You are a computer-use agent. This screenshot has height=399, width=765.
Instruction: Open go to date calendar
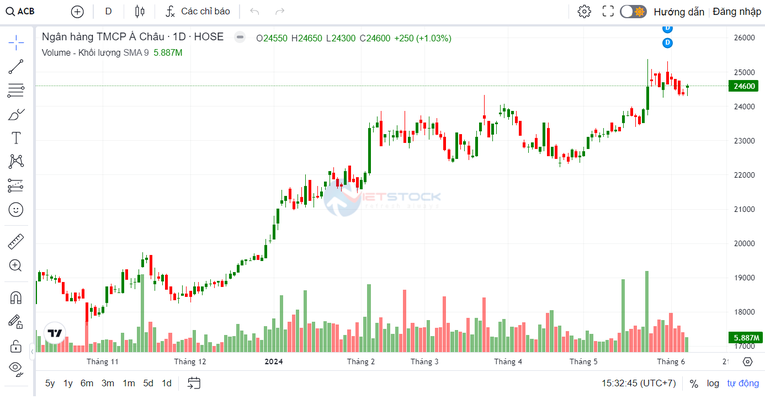tap(194, 383)
